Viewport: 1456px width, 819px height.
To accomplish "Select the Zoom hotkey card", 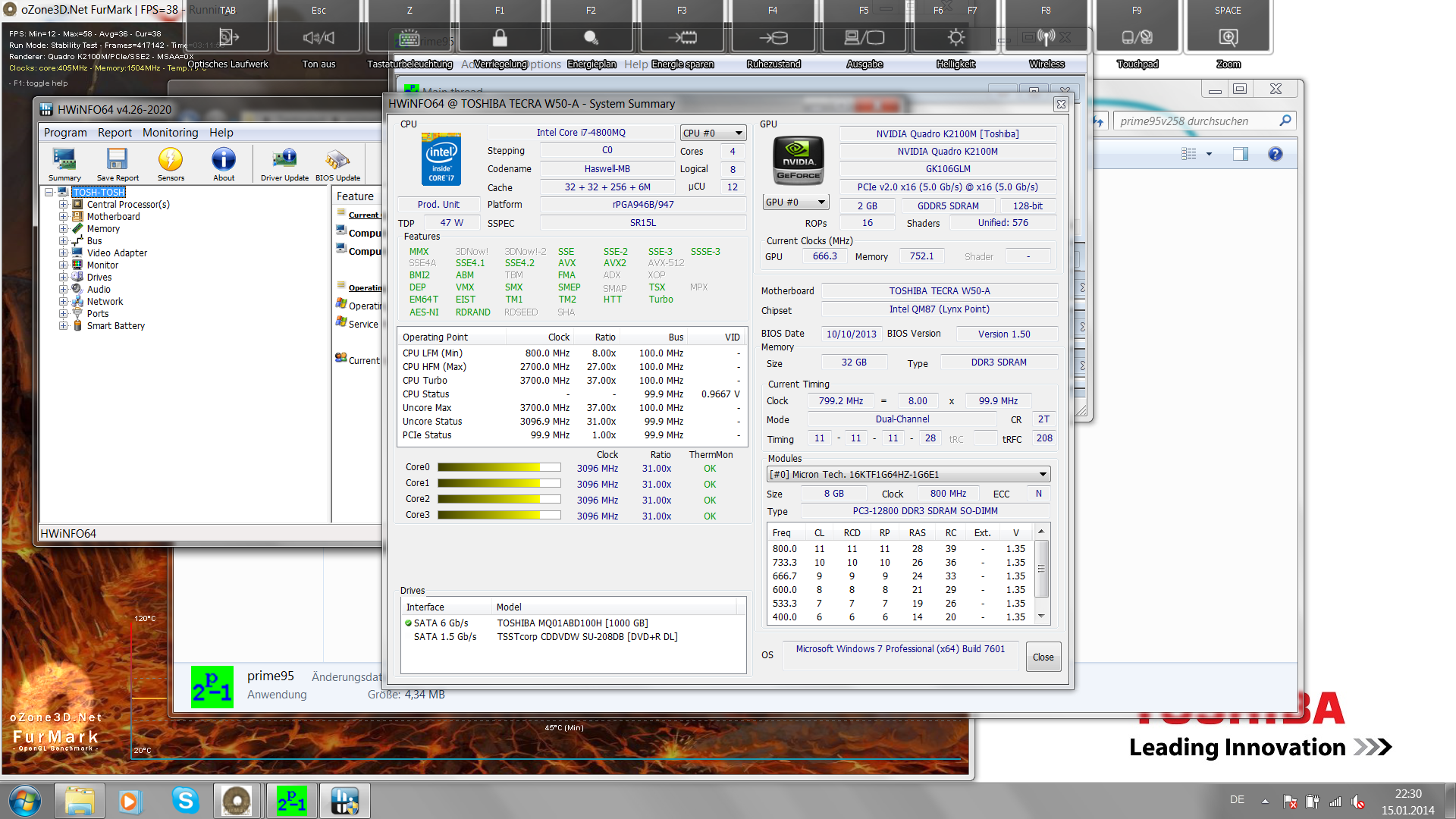I will (x=1228, y=36).
